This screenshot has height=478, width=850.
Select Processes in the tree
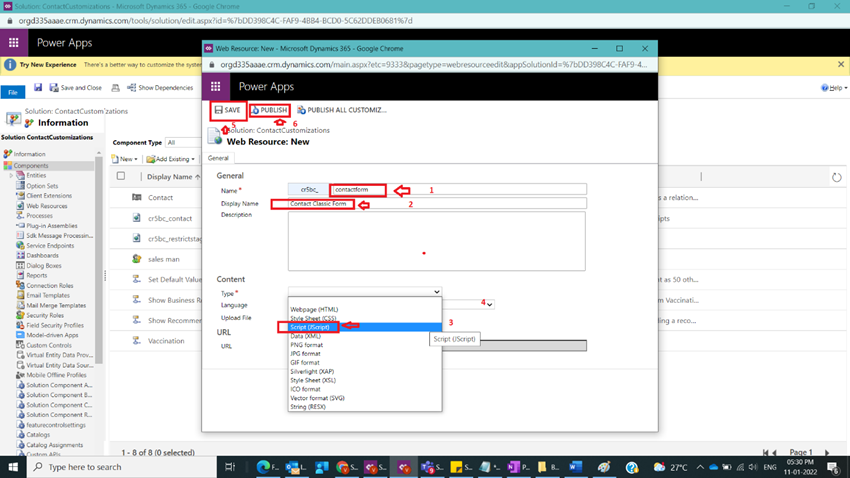click(x=39, y=216)
